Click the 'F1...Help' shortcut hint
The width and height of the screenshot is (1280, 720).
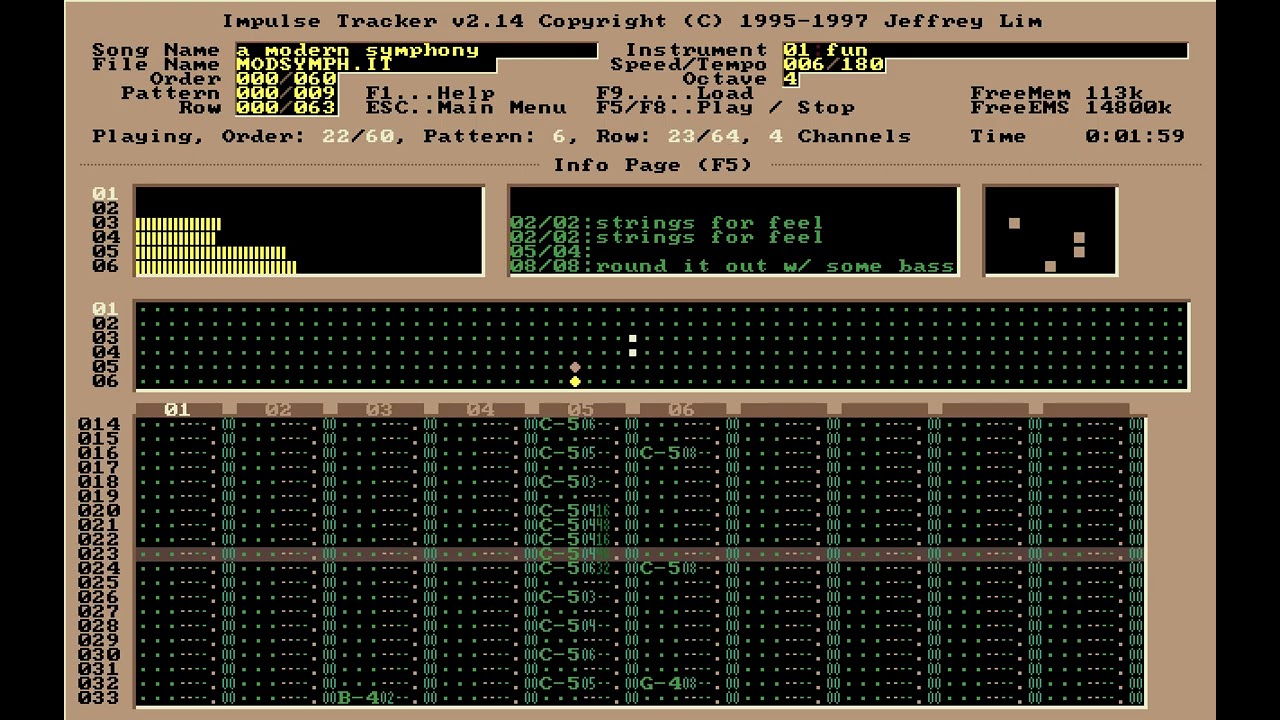(x=430, y=93)
